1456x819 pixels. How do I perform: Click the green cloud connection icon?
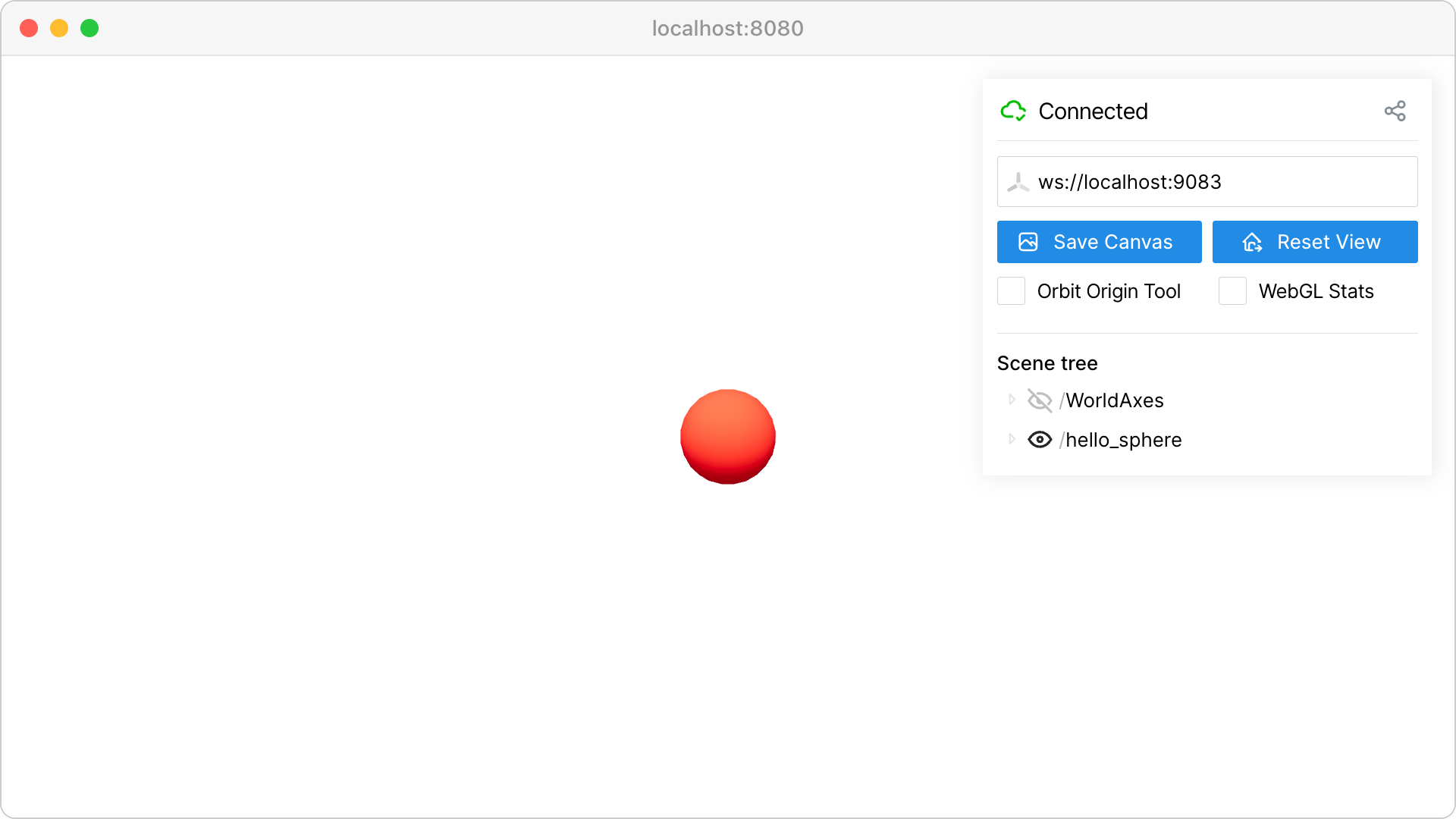1013,111
